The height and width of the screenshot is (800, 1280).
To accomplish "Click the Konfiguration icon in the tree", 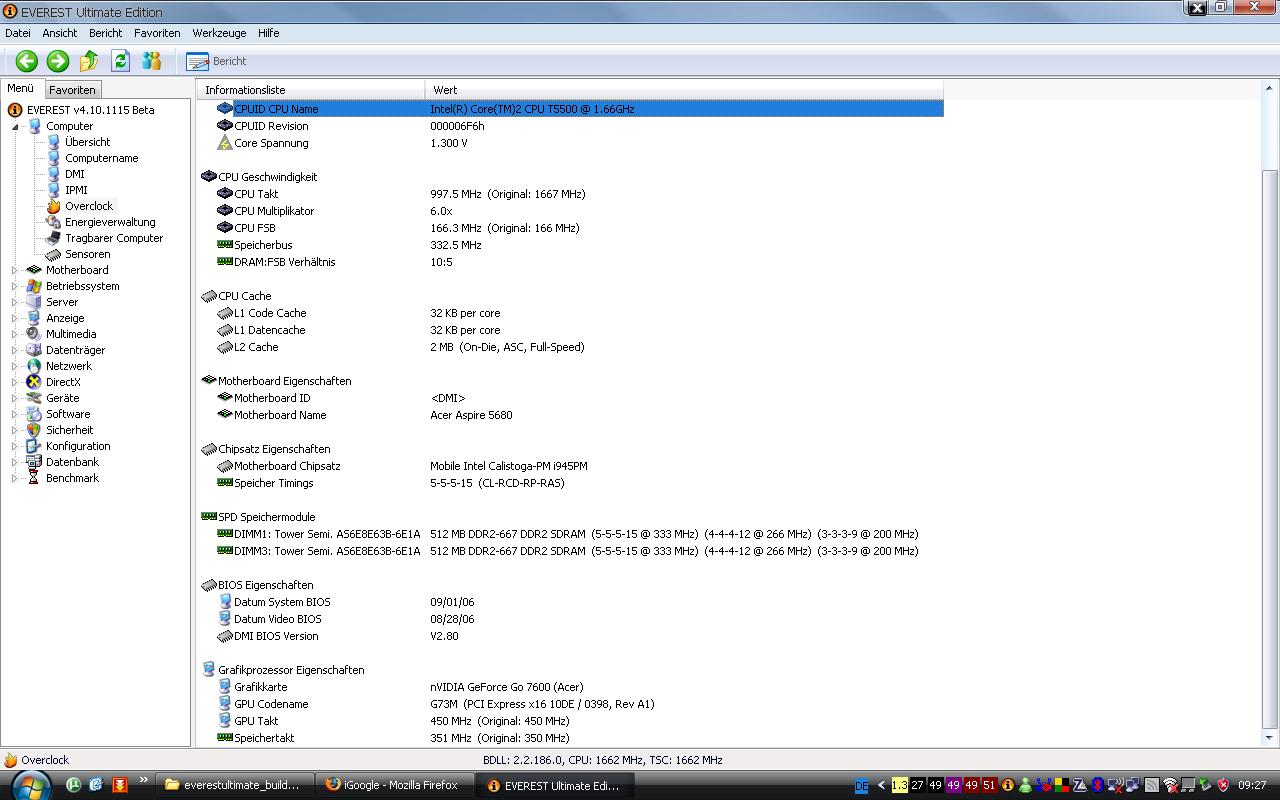I will (x=34, y=446).
